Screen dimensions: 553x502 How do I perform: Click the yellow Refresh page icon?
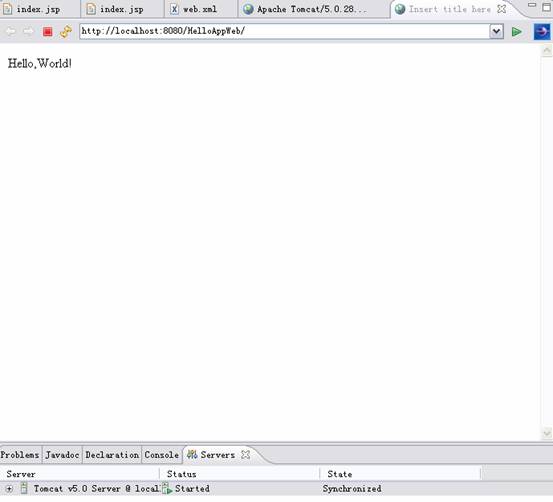[x=66, y=32]
